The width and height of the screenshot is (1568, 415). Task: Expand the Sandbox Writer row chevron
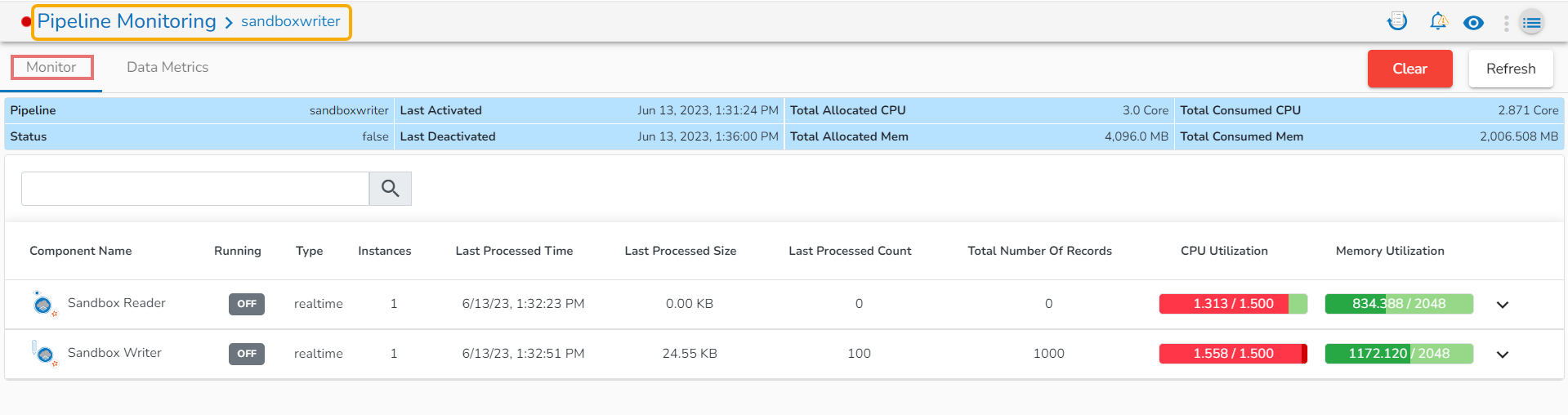click(x=1502, y=355)
